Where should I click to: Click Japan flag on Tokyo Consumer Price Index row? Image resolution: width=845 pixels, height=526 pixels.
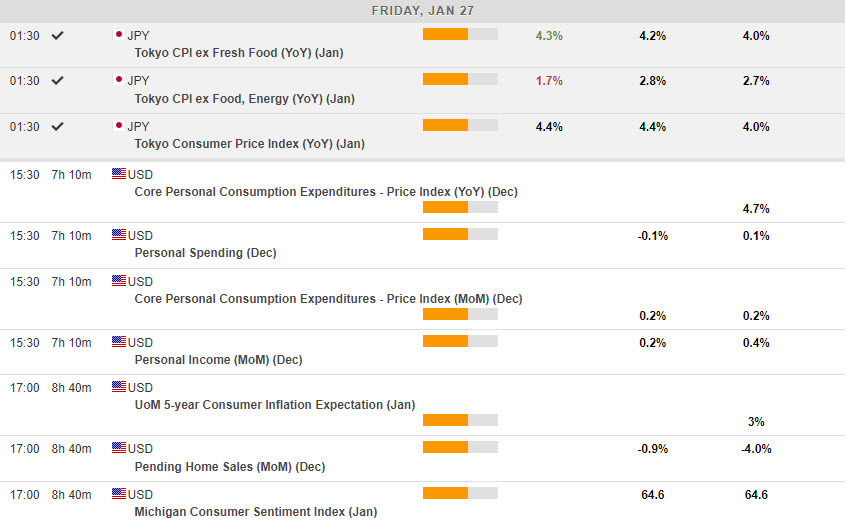[119, 126]
